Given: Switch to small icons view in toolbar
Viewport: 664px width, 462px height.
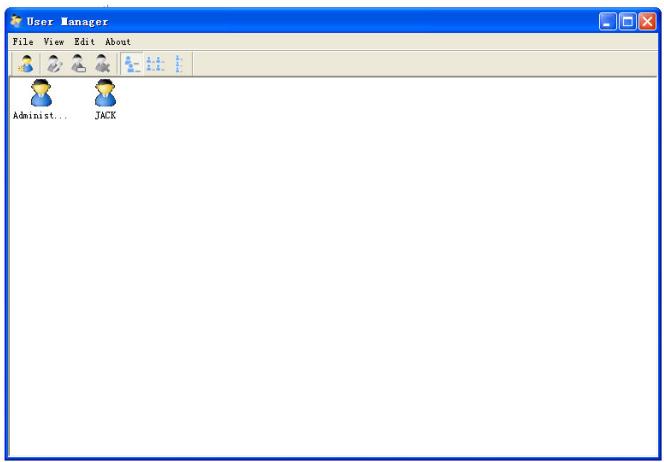Looking at the screenshot, I should 155,64.
